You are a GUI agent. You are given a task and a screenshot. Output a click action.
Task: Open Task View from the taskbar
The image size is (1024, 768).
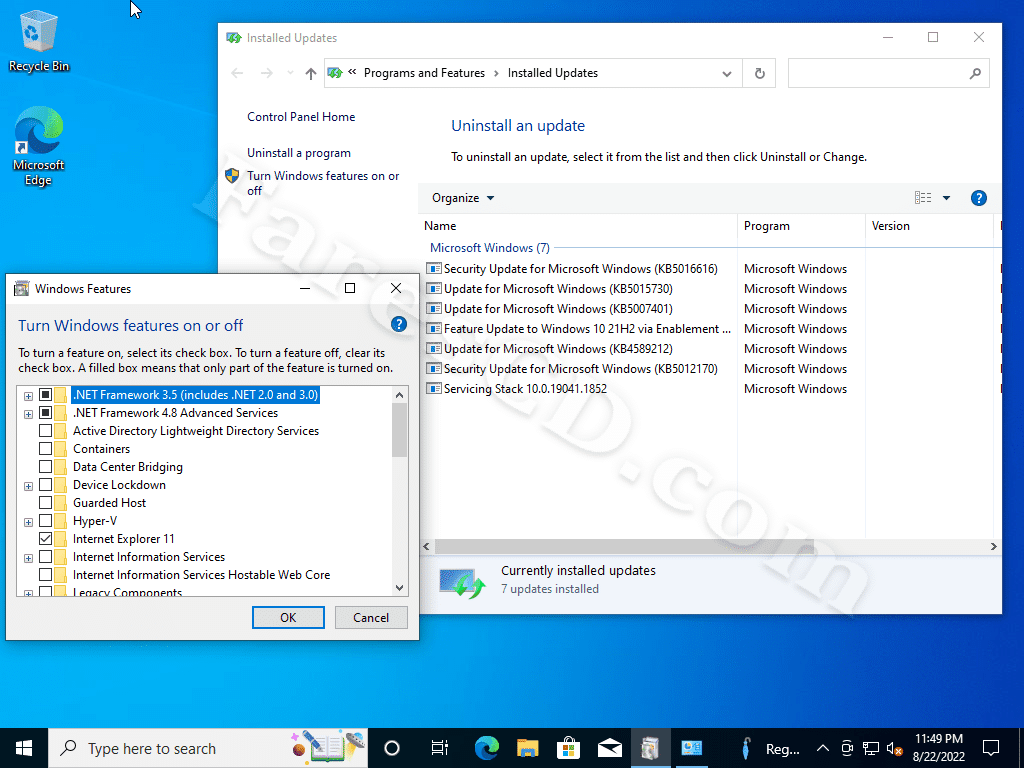point(440,748)
